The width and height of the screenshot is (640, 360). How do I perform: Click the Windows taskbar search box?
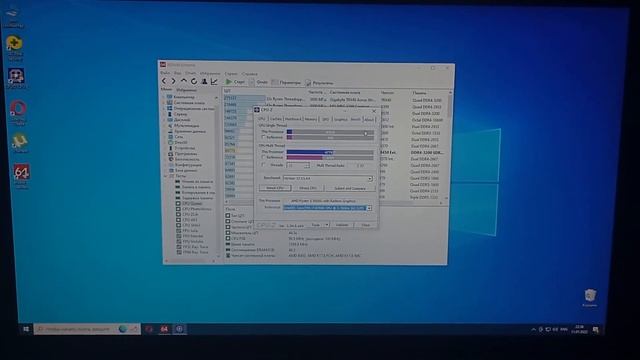pos(87,329)
